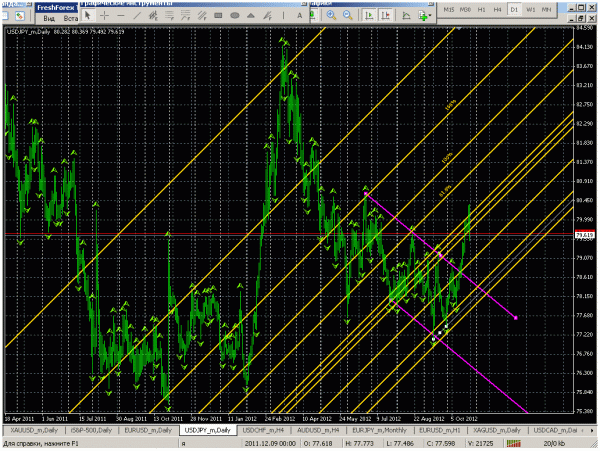This screenshot has height=451, width=600.
Task: Choose the text label A tool
Action: pos(299,16)
